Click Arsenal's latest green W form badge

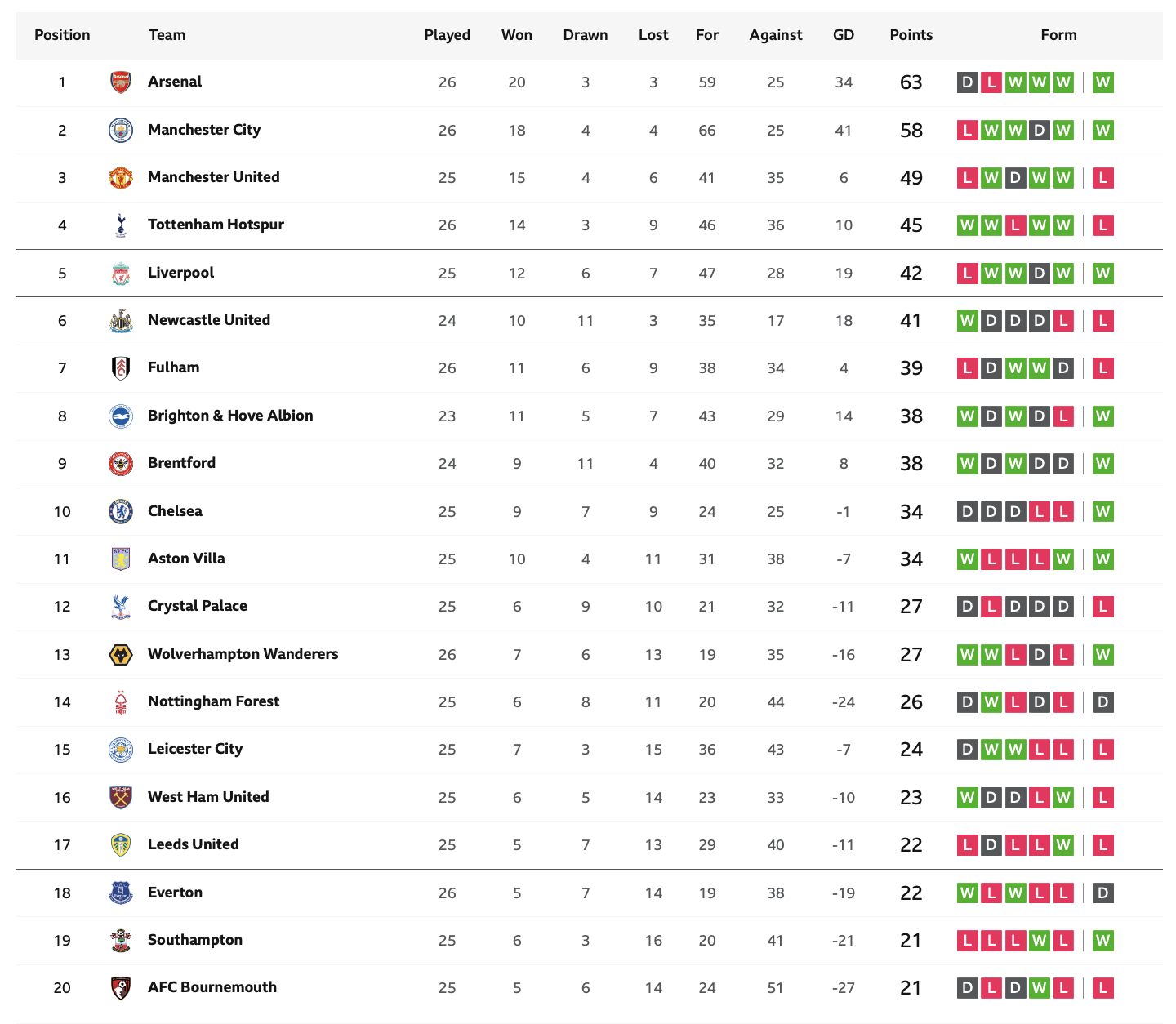[1102, 82]
